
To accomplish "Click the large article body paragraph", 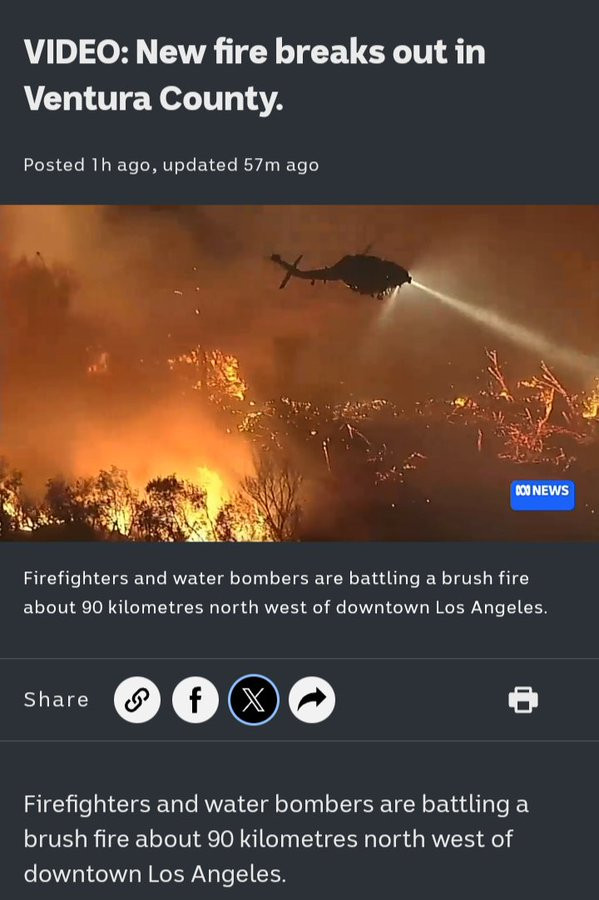I will (276, 839).
